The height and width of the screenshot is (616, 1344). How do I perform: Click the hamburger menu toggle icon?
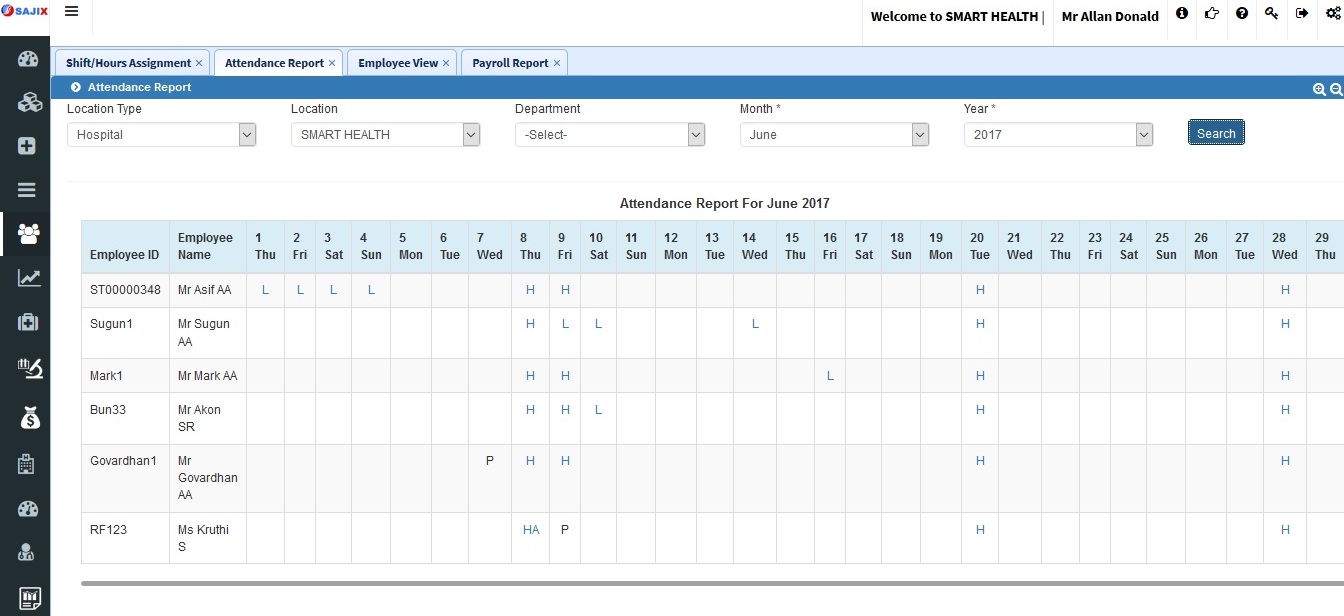(71, 12)
